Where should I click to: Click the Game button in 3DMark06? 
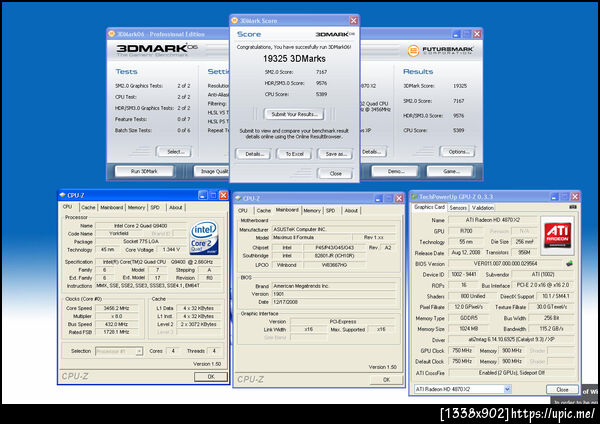point(450,171)
